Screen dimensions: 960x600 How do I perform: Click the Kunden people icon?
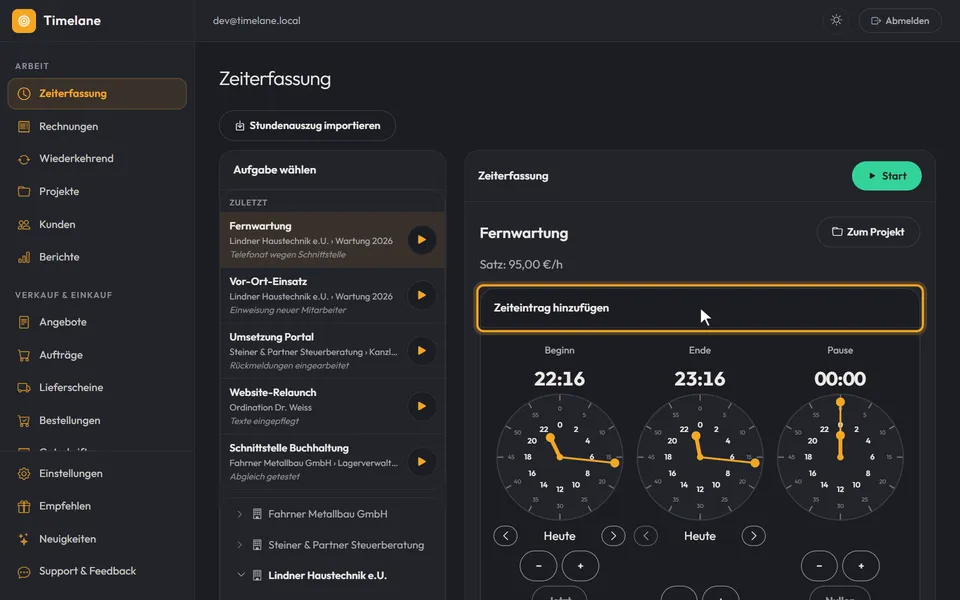point(24,225)
